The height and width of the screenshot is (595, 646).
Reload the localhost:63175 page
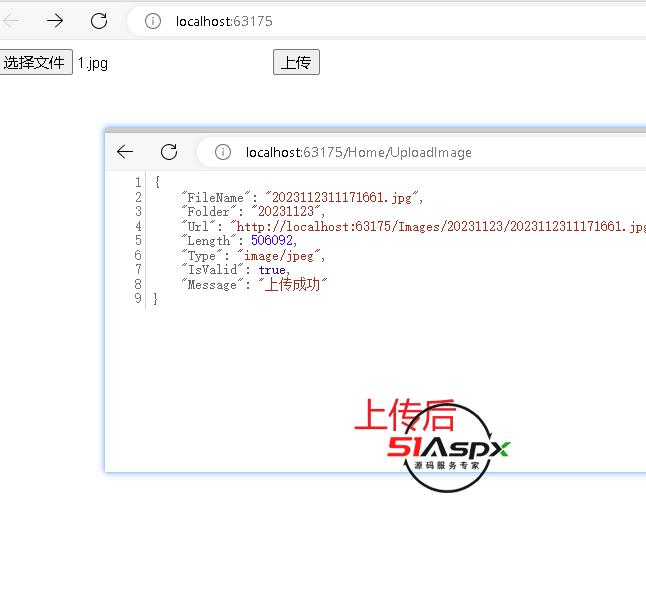click(x=99, y=21)
